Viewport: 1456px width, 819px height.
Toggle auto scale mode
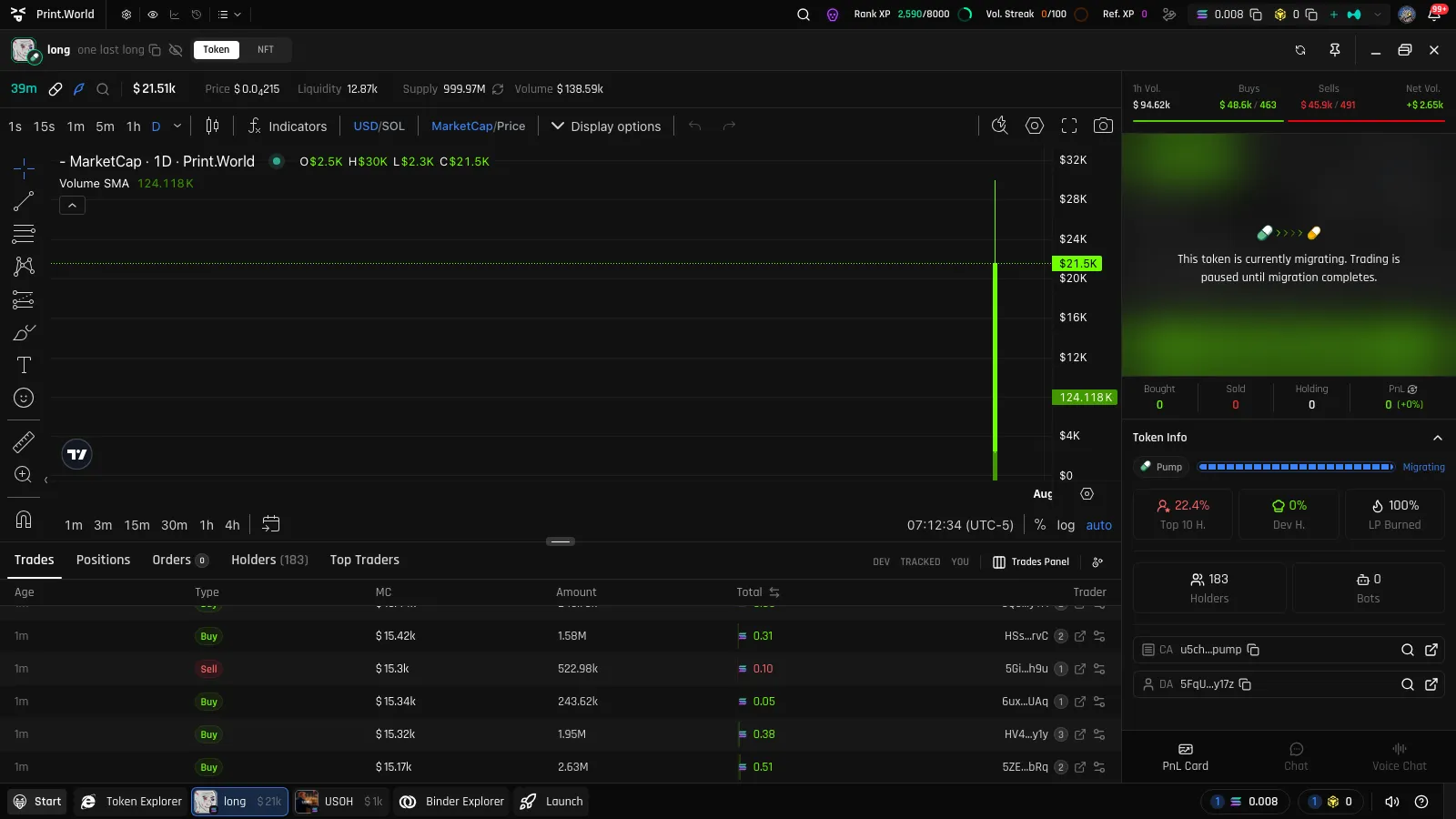pos(1099,525)
